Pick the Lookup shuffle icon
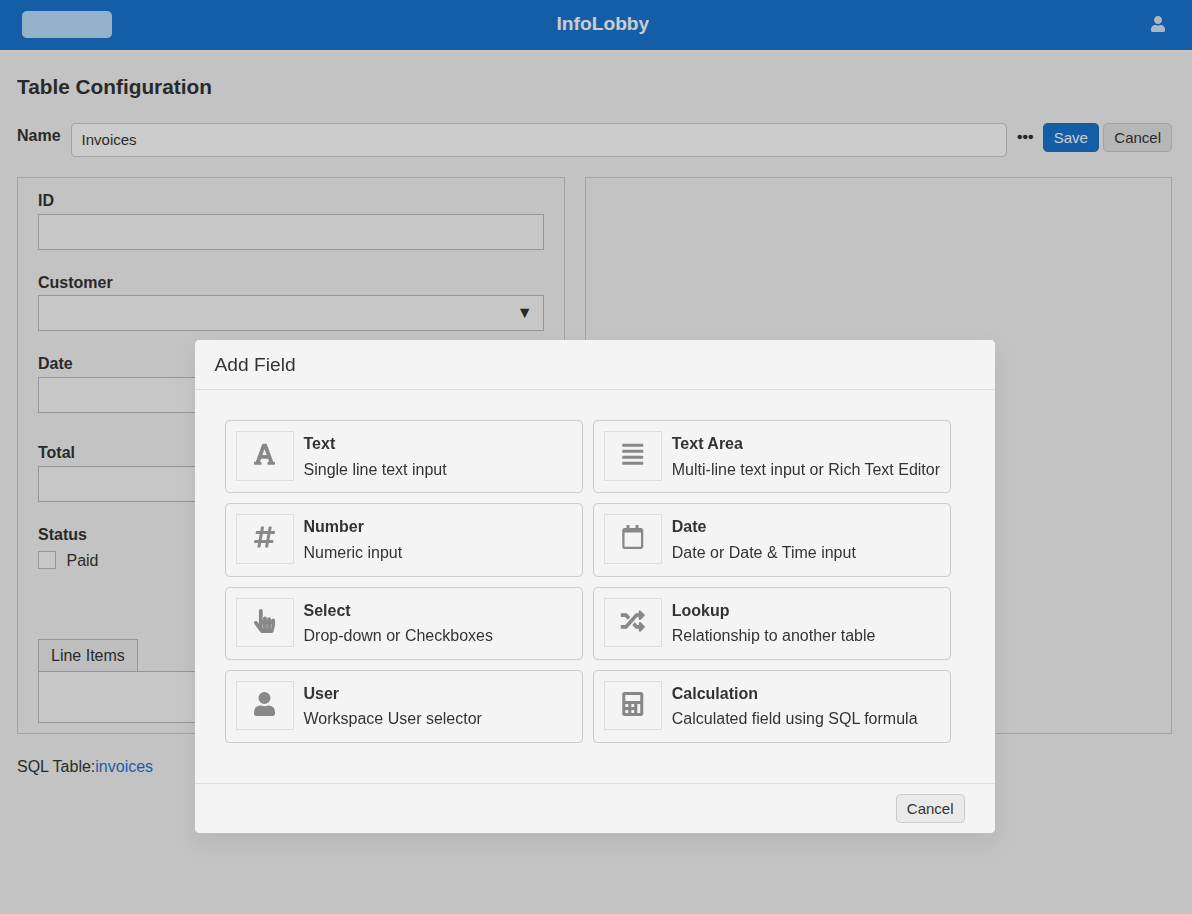 click(632, 622)
